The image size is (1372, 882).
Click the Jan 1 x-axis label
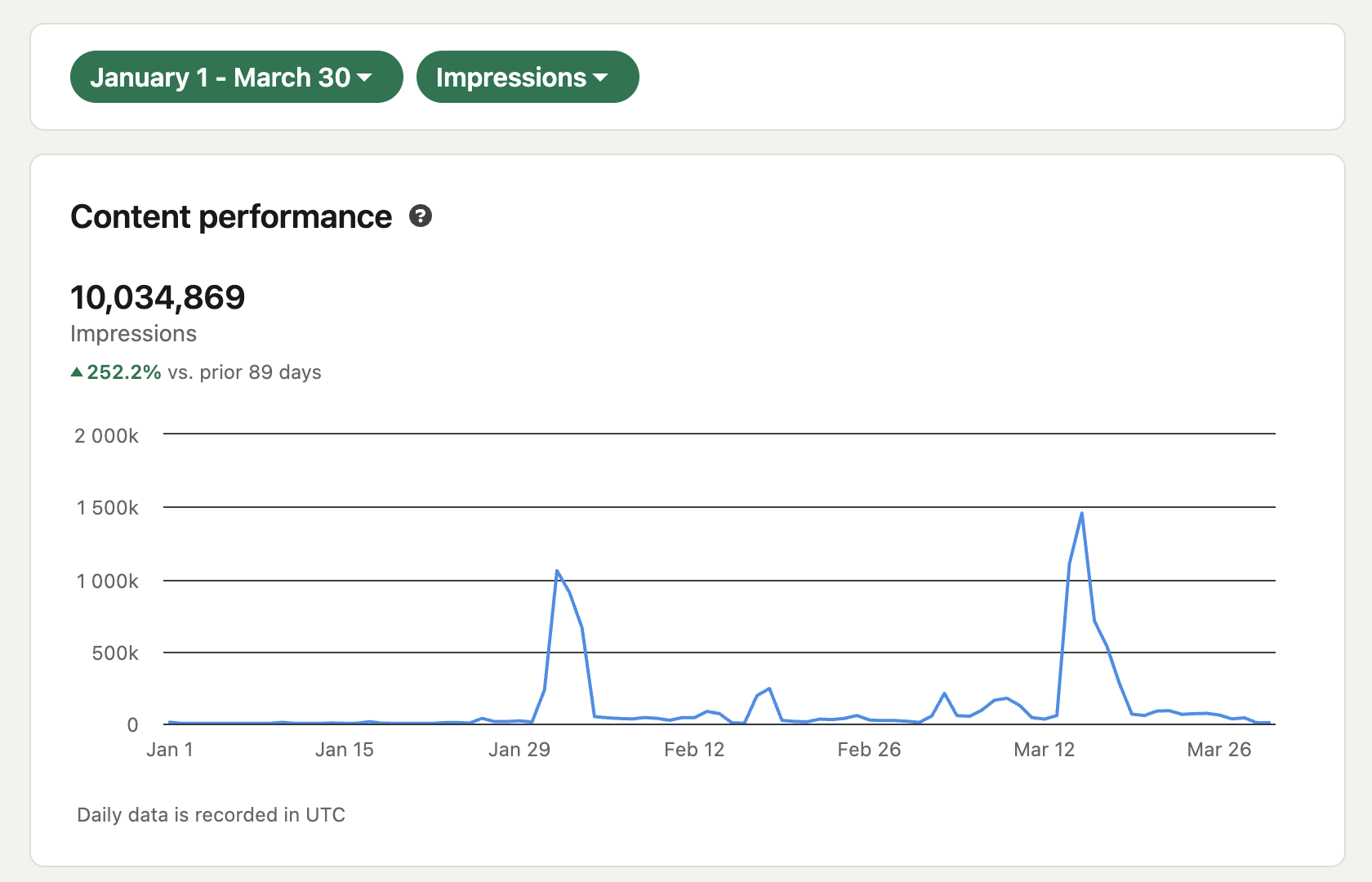[x=170, y=750]
